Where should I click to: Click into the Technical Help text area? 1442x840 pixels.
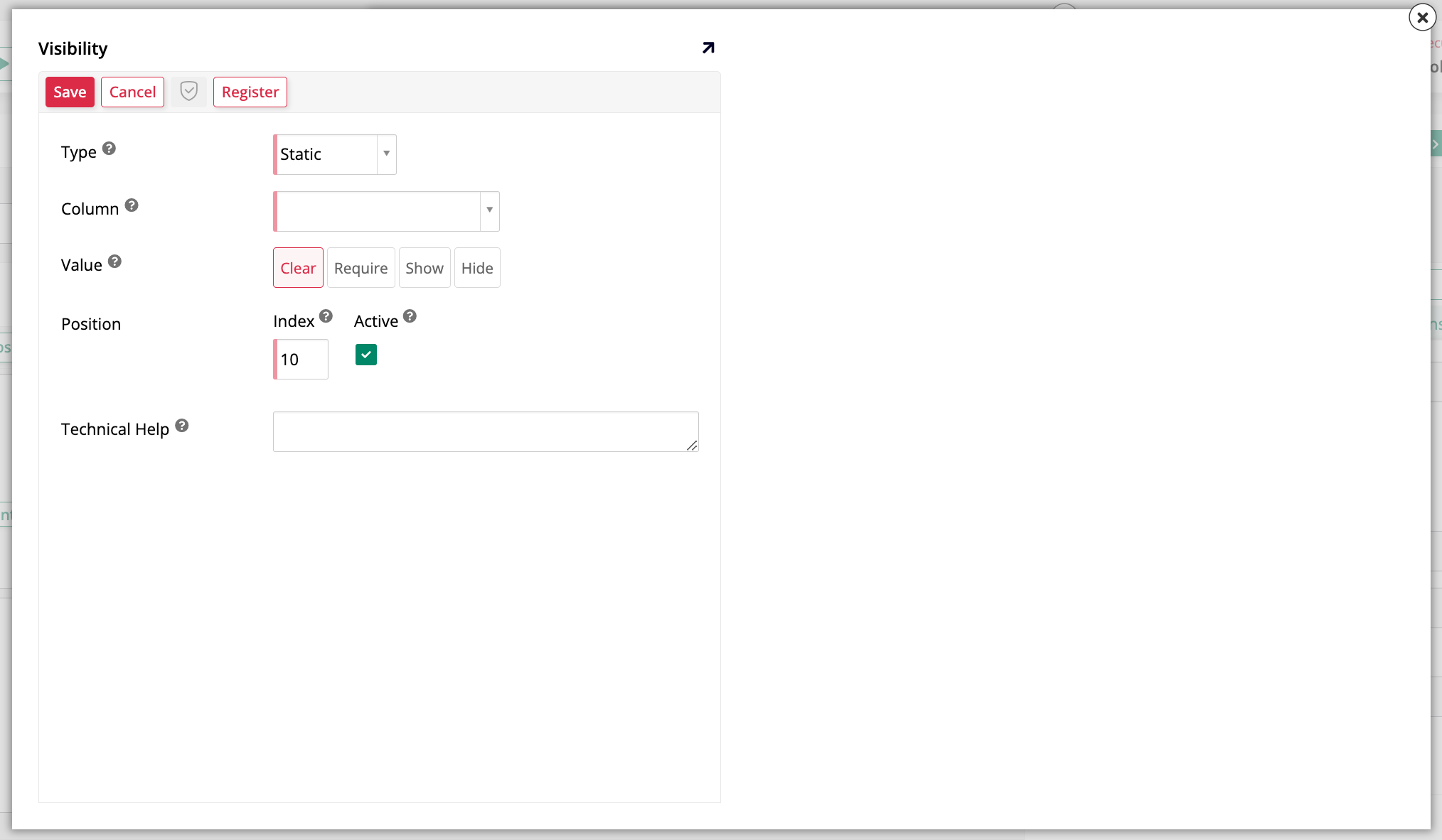click(486, 431)
